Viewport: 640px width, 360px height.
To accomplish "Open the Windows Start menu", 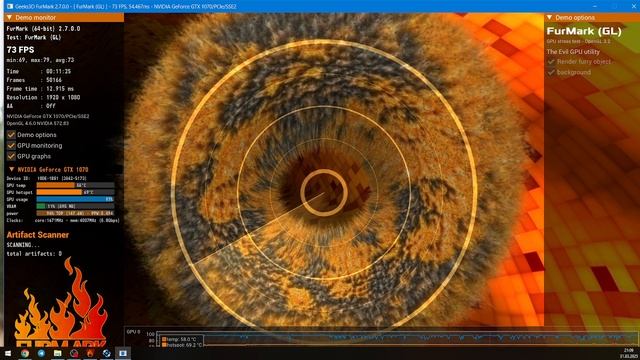I will coord(8,353).
